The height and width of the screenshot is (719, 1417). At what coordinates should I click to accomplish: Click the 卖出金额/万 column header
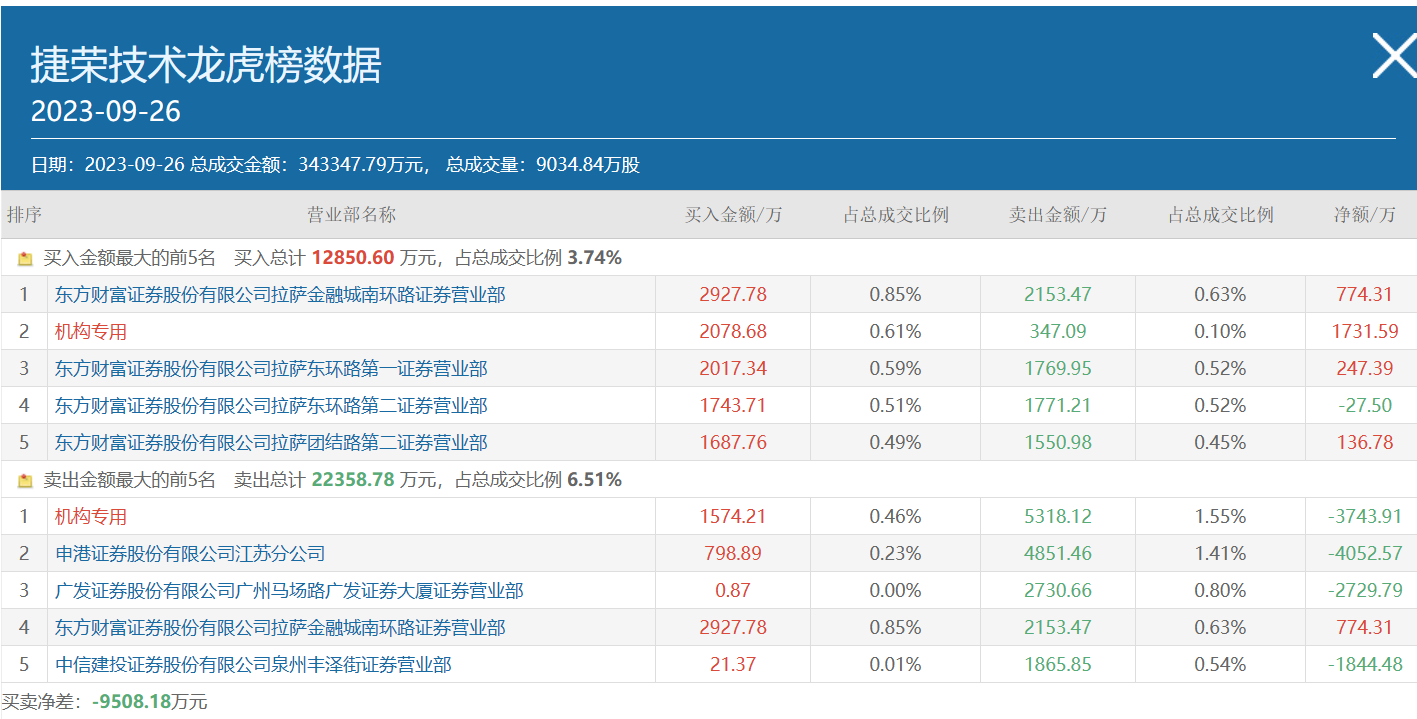[x=1058, y=215]
